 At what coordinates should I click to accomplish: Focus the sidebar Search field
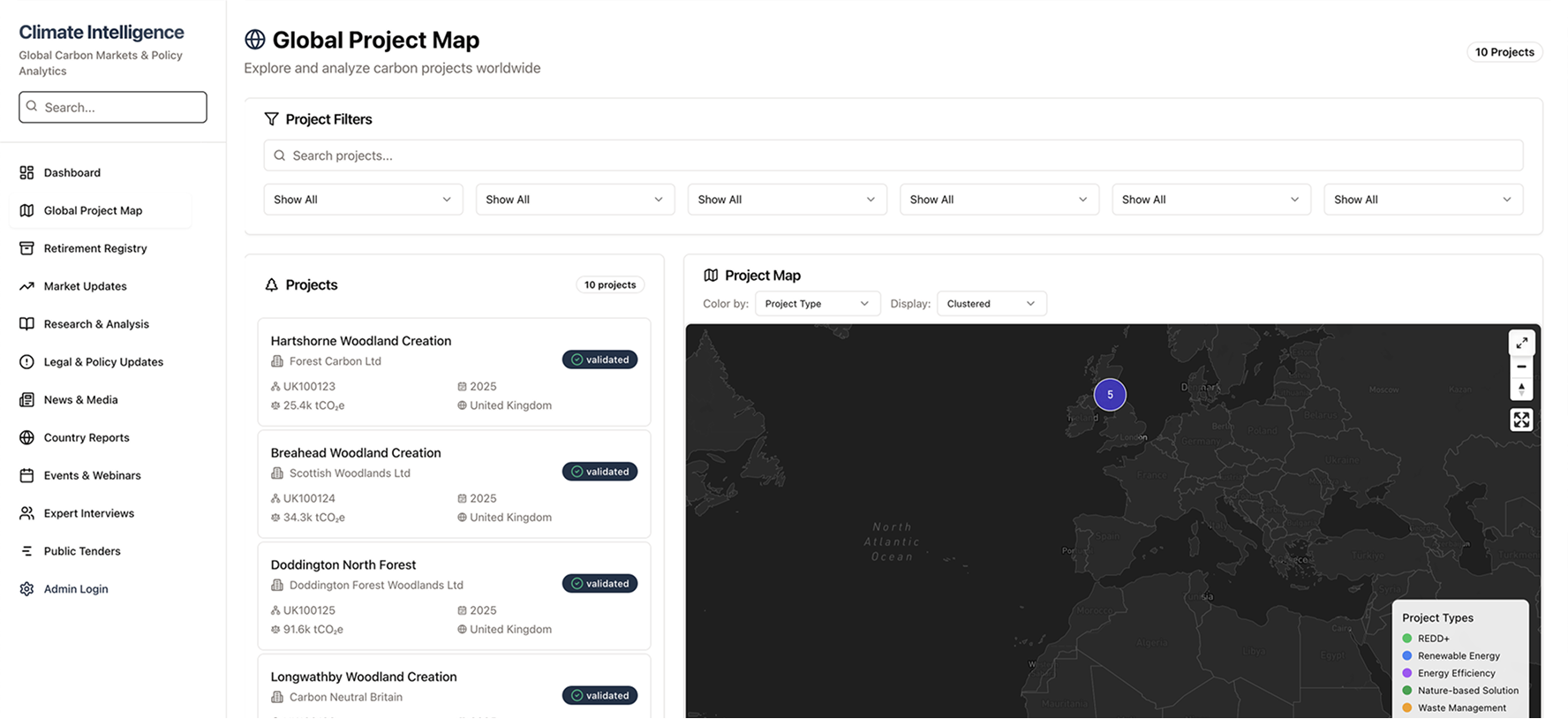113,107
